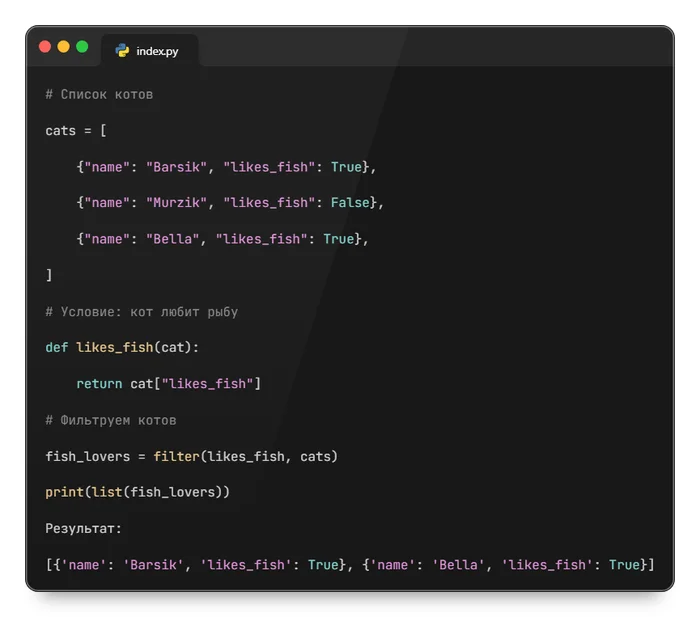Click the 'Результат:' label

coord(83,529)
